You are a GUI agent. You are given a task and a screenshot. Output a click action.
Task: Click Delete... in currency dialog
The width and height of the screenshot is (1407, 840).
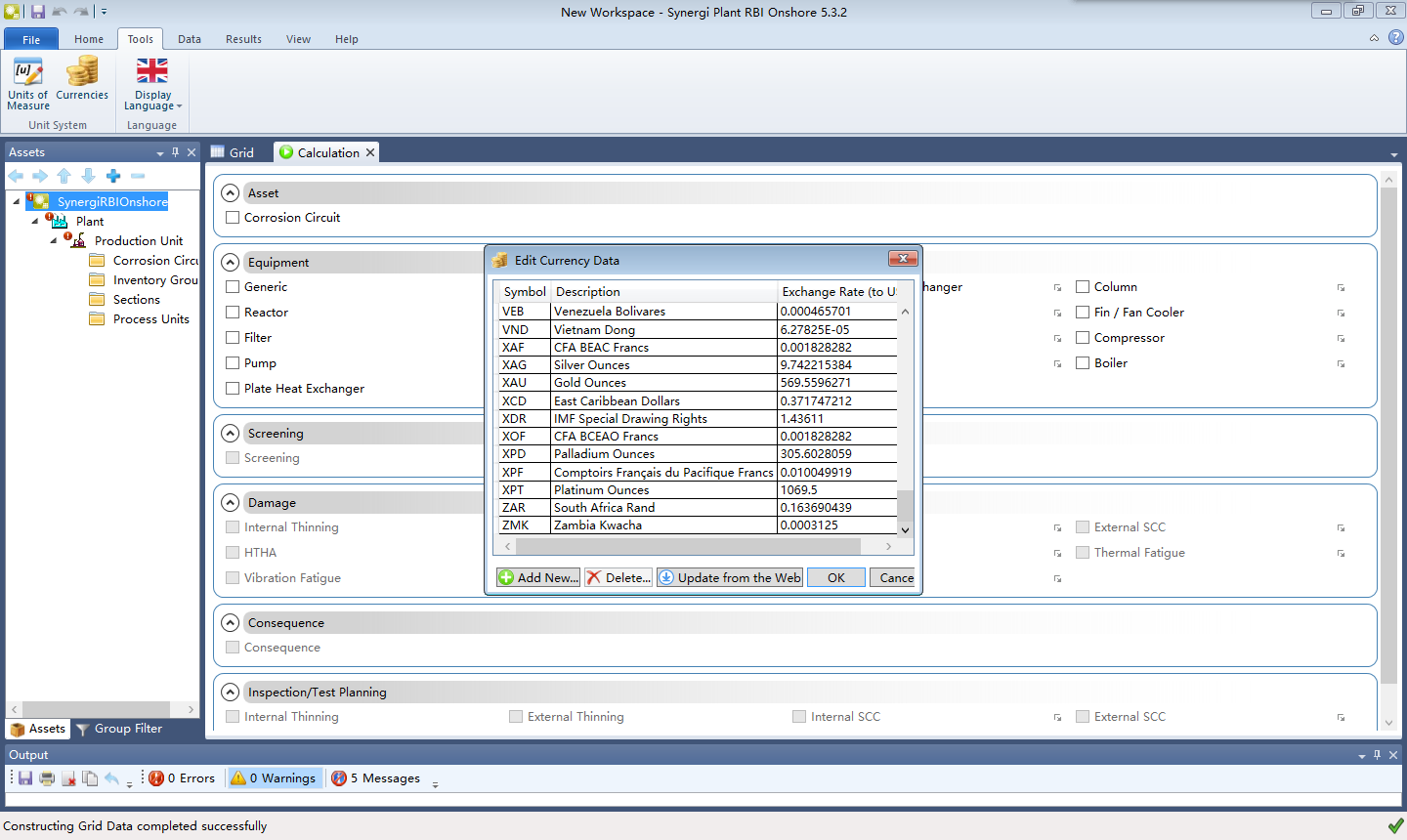pyautogui.click(x=618, y=577)
